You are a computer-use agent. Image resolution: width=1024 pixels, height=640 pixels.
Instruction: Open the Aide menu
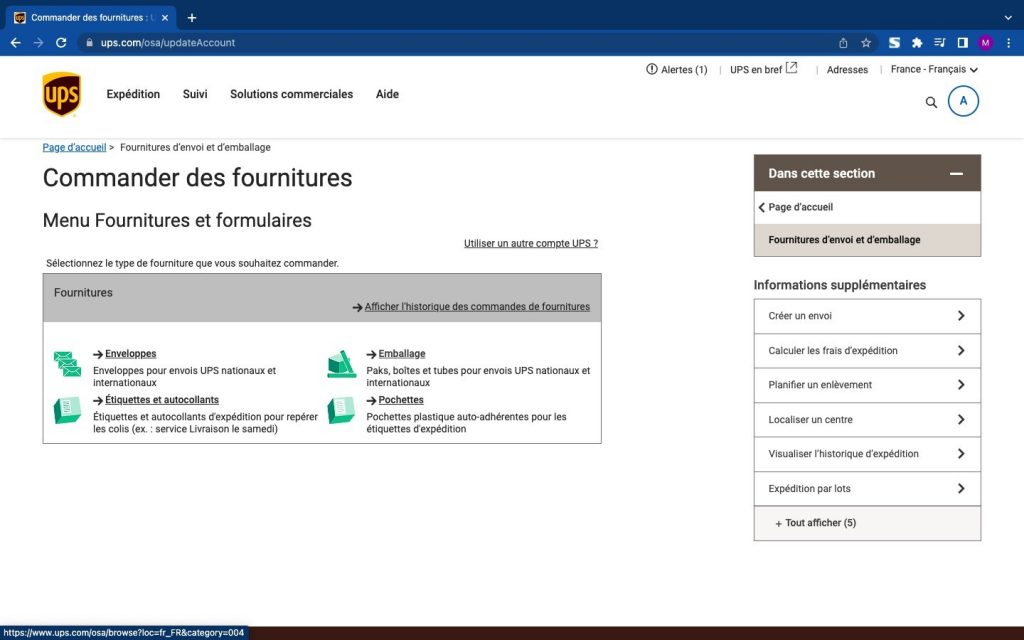point(387,94)
